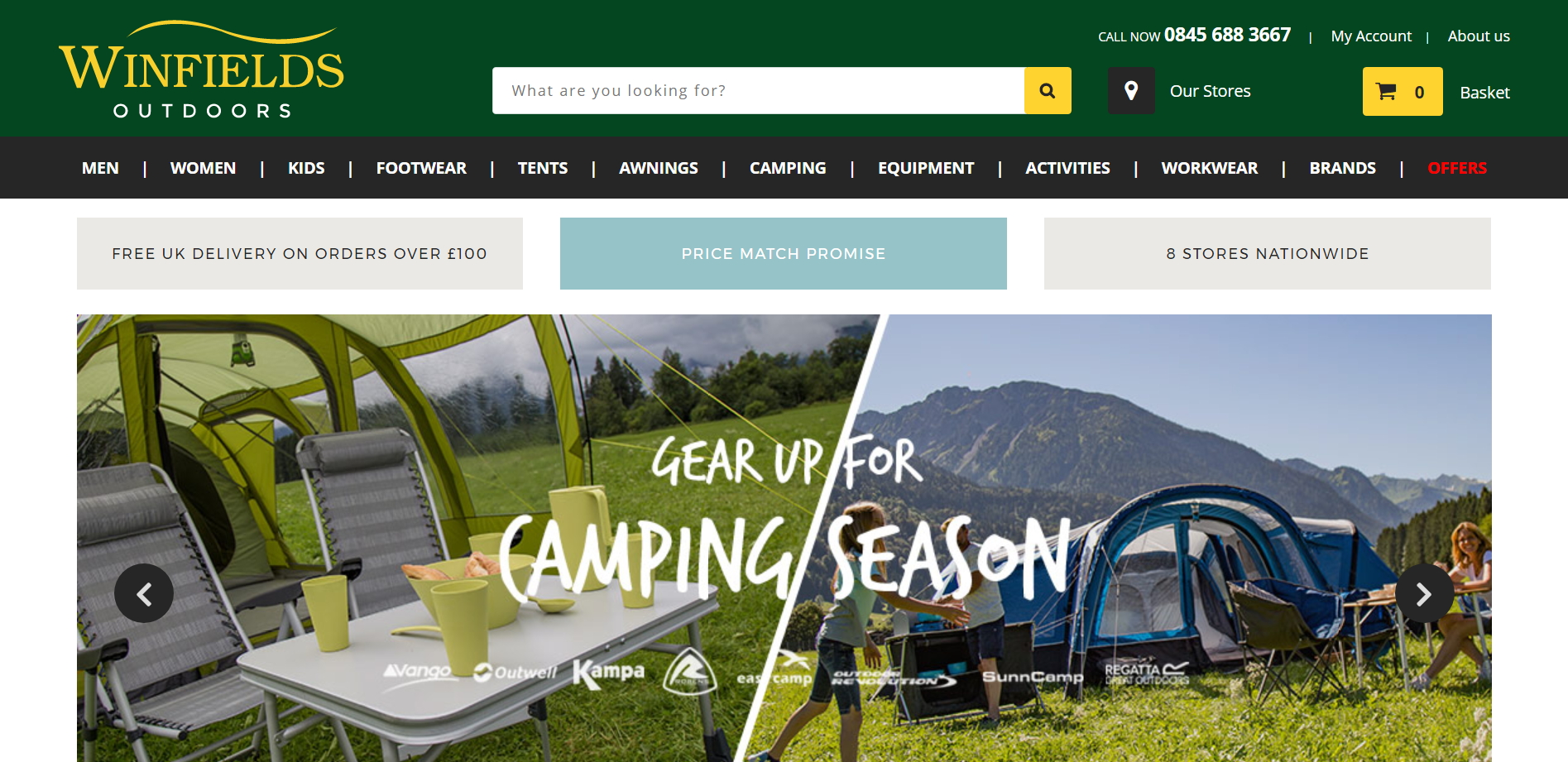
Task: Click the Winfields Outdoors logo
Action: tap(201, 70)
